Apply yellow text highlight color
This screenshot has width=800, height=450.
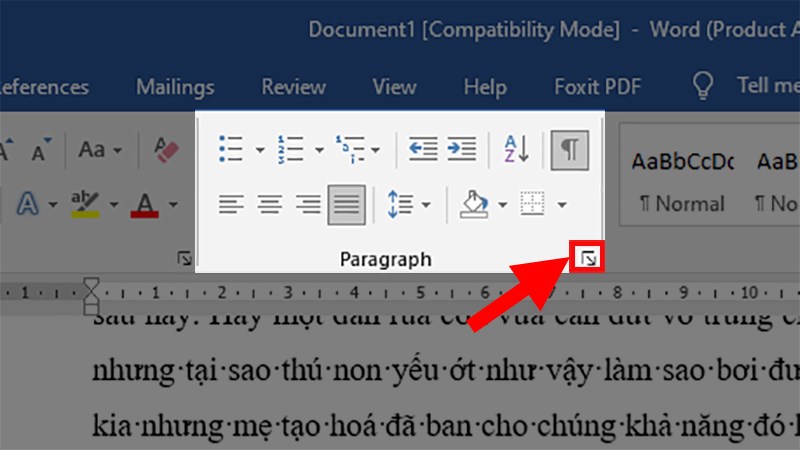tap(85, 204)
